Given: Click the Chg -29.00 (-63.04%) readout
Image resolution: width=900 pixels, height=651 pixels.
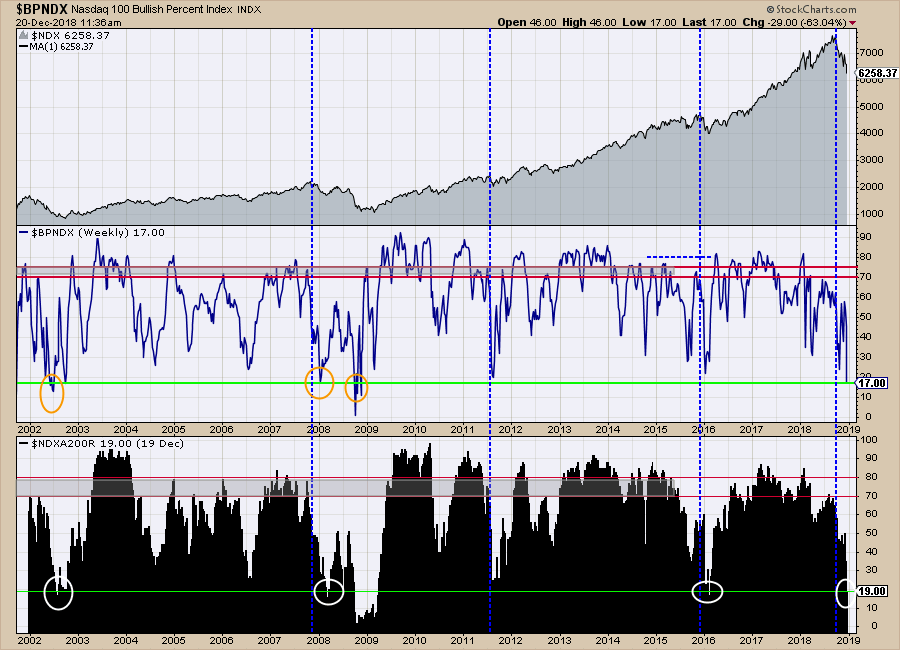Looking at the screenshot, I should point(794,22).
